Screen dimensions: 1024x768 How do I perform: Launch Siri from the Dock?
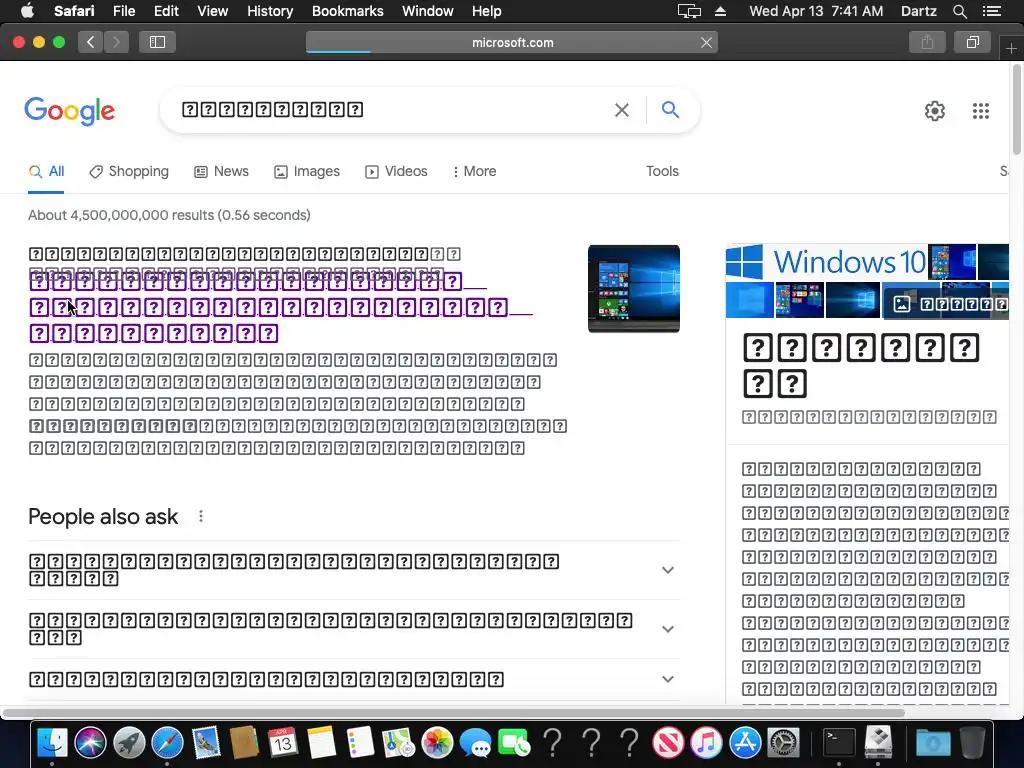tap(90, 743)
